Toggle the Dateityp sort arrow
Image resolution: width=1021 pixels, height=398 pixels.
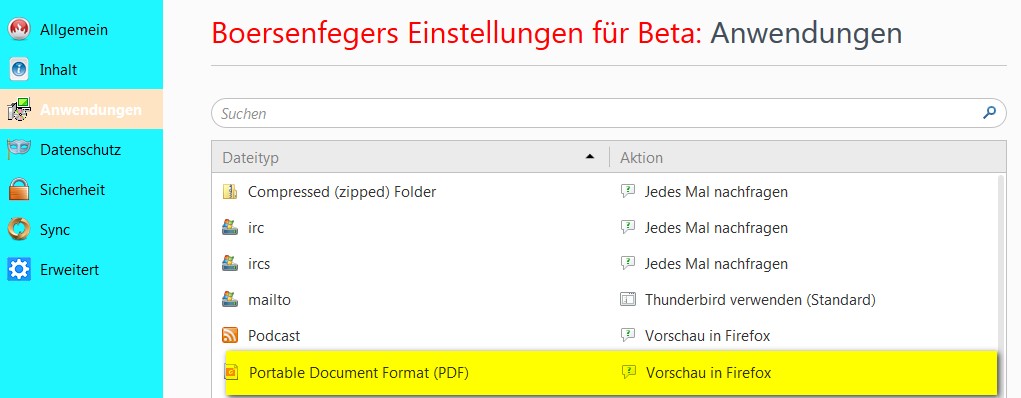[x=590, y=156]
